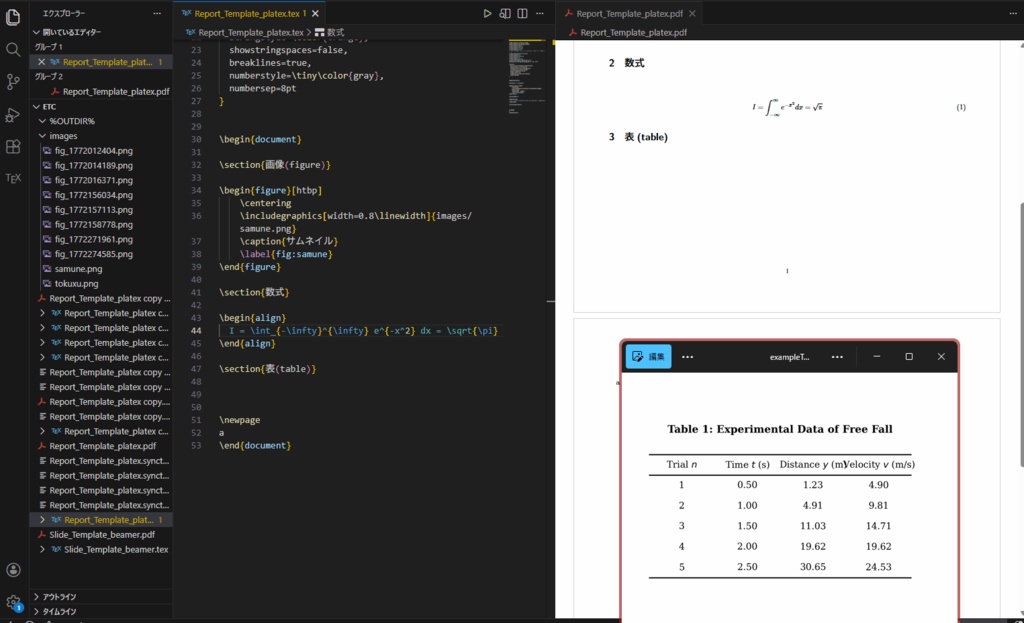This screenshot has width=1024, height=623.
Task: Open fig_1772014189.png file
Action: (x=93, y=166)
